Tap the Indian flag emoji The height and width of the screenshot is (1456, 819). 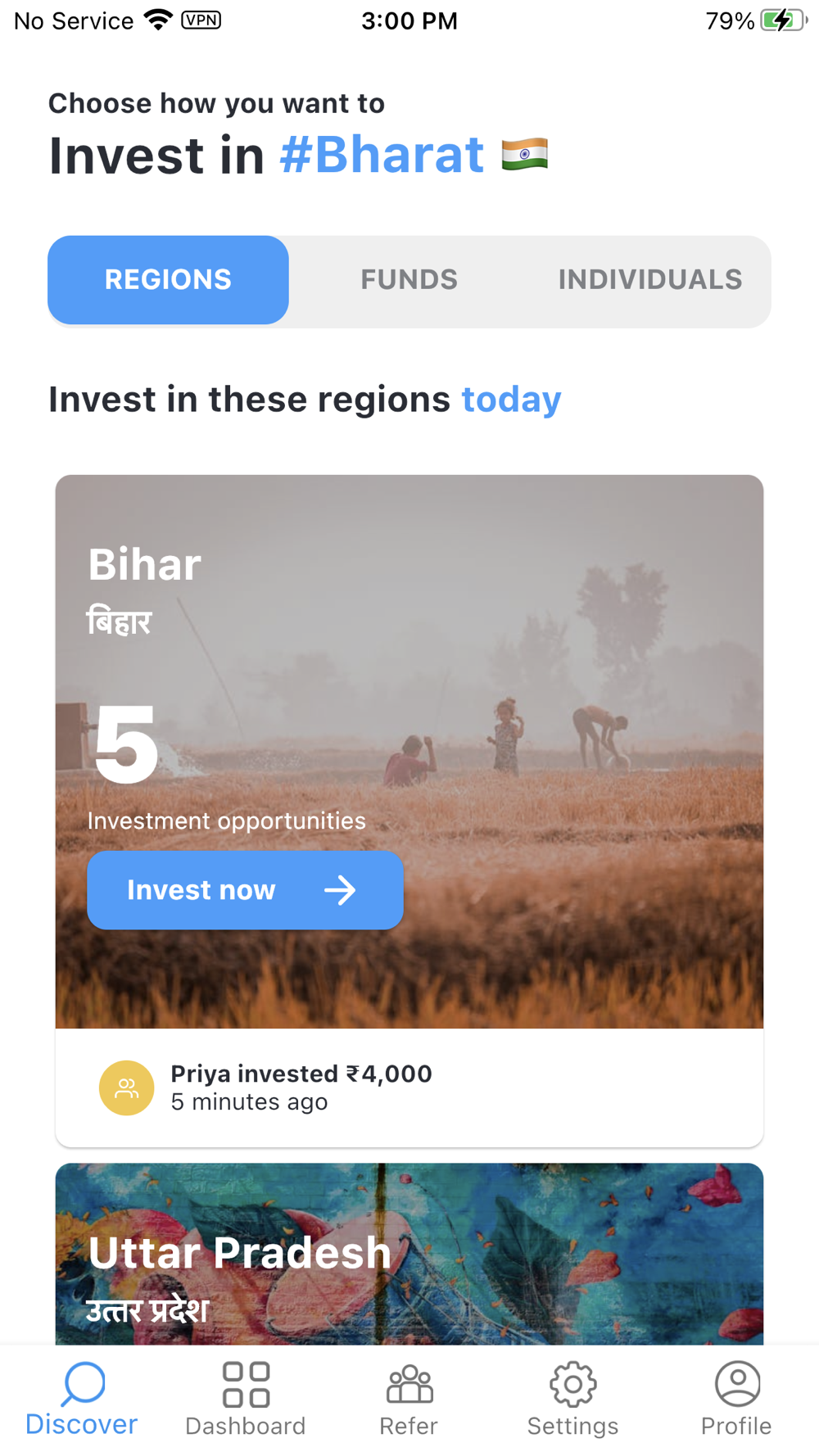[x=525, y=155]
